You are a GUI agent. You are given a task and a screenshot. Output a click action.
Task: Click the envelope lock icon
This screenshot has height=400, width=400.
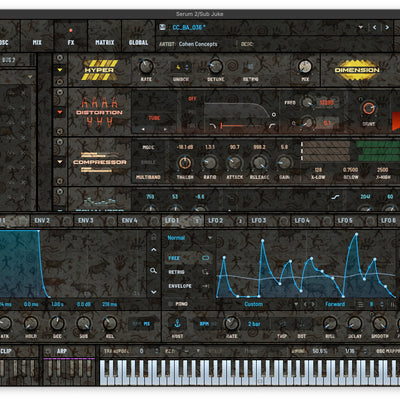(154, 237)
